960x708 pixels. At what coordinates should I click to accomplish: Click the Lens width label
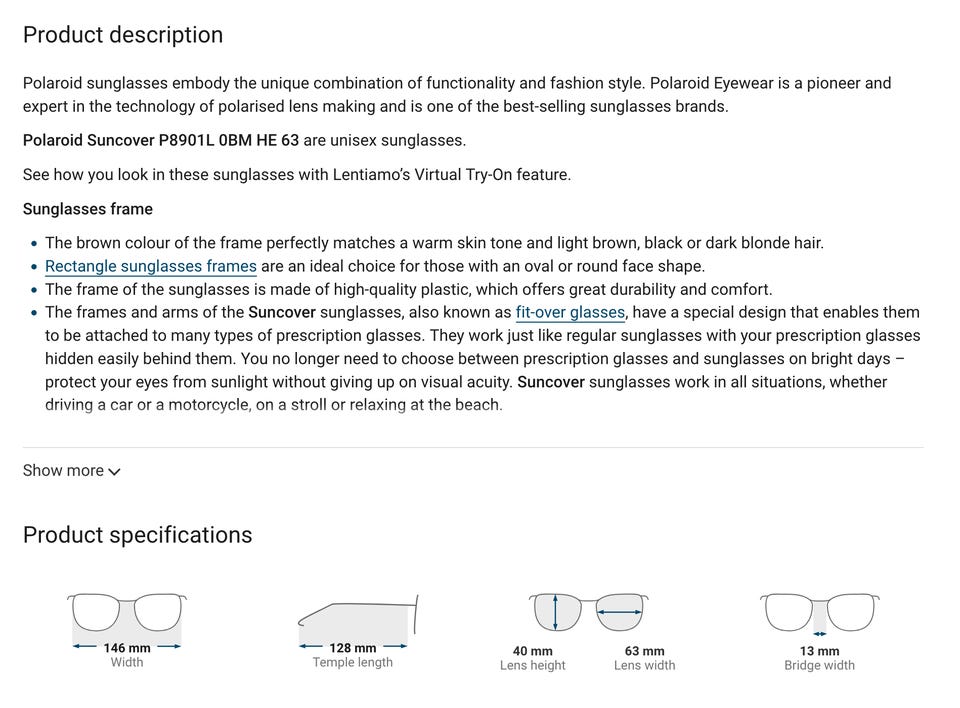(644, 665)
